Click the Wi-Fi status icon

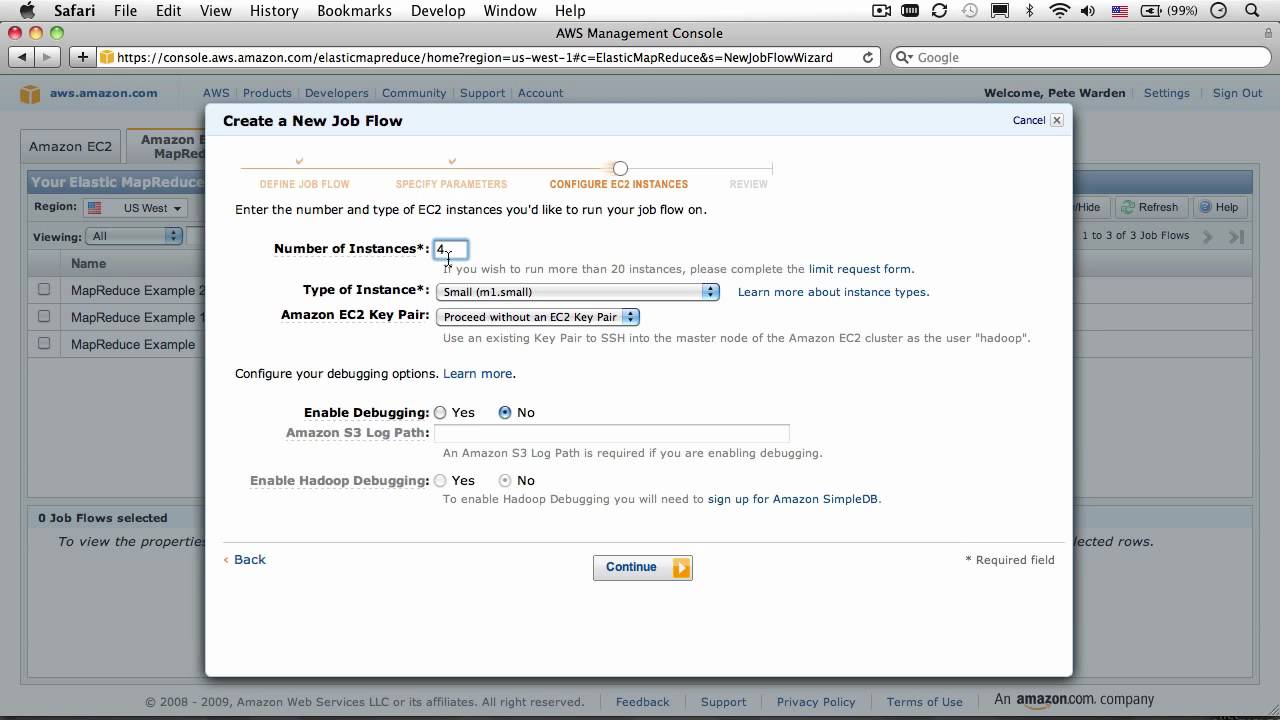1059,11
